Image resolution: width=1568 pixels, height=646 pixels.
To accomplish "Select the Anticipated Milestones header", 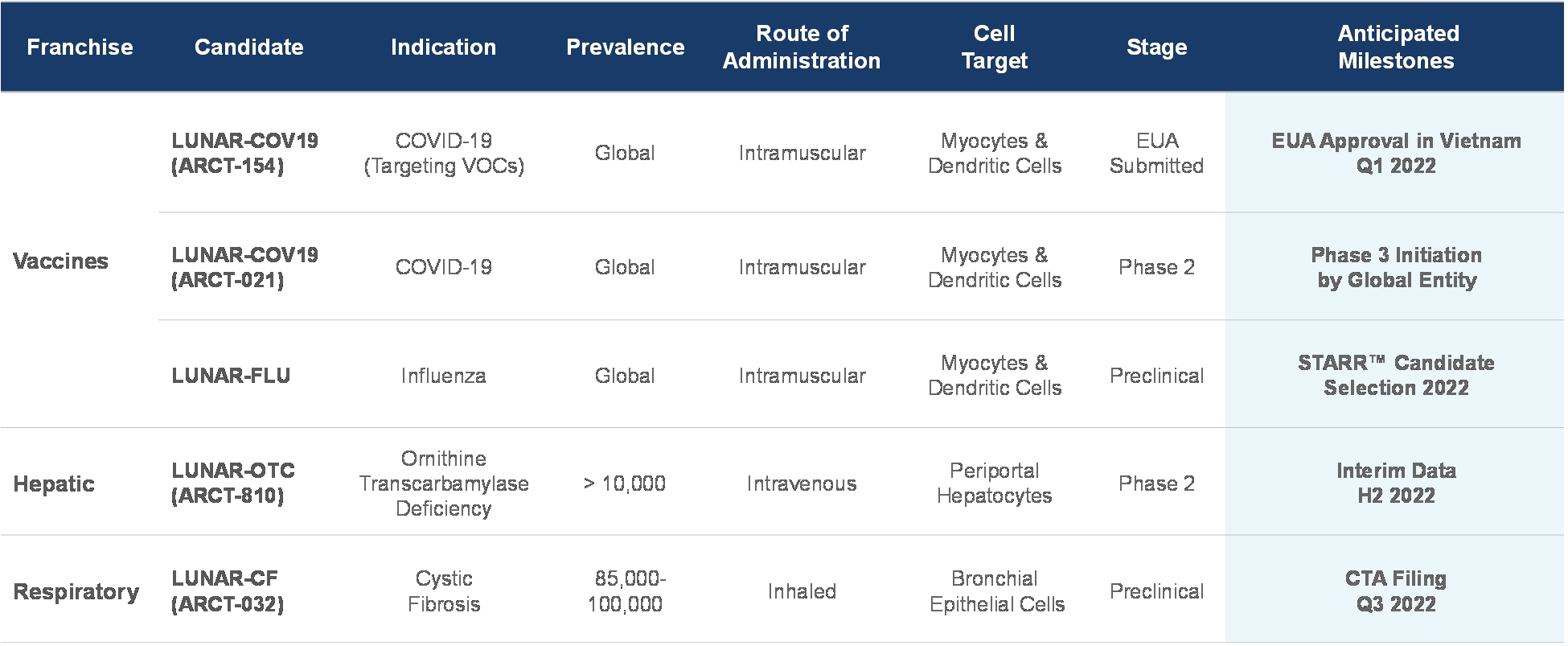I will pos(1397,47).
